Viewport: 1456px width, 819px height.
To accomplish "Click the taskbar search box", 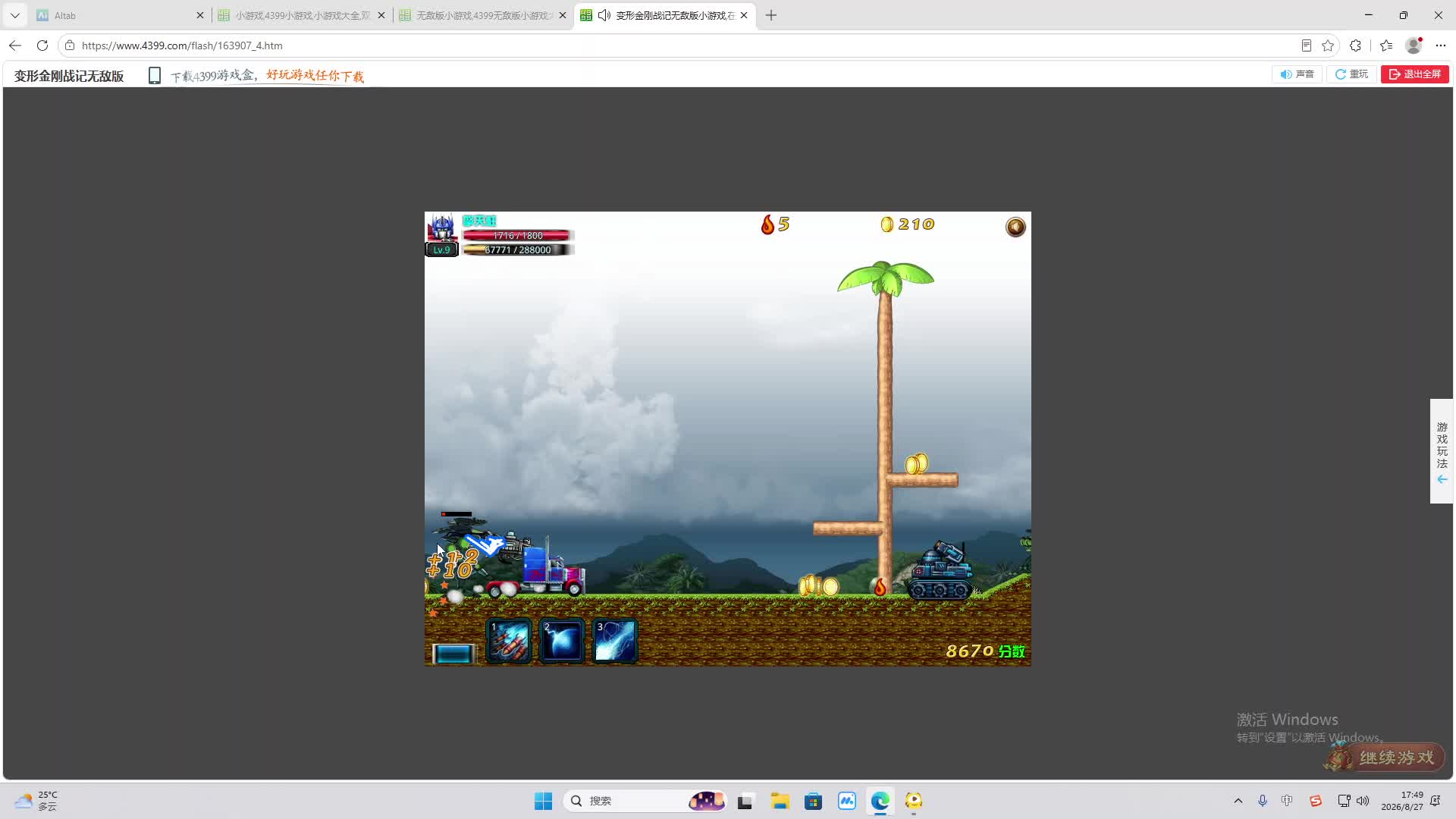I will pyautogui.click(x=645, y=801).
